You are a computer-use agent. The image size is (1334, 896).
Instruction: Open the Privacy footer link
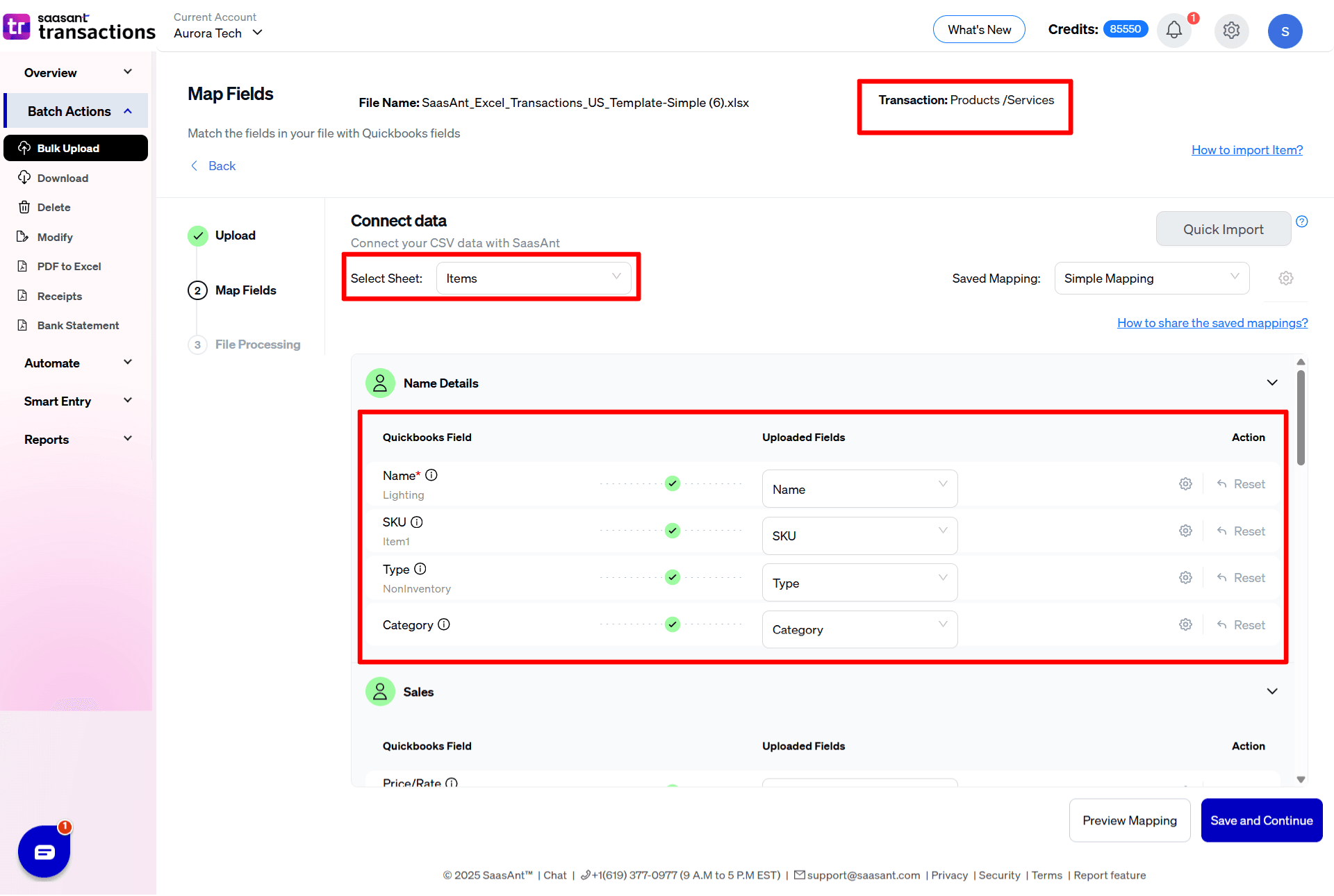[x=949, y=875]
